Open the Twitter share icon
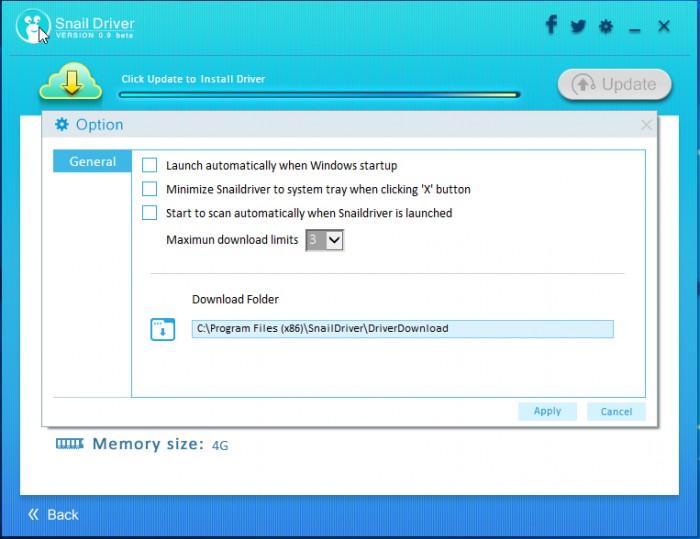Image resolution: width=700 pixels, height=539 pixels. click(x=578, y=26)
